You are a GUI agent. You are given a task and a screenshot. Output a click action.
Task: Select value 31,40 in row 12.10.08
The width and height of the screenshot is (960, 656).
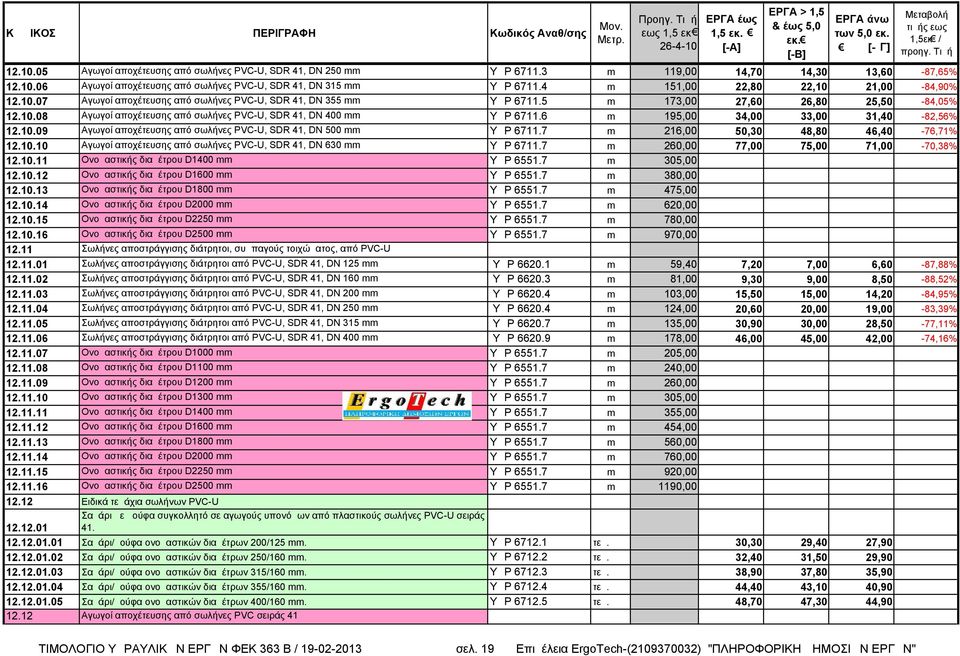pos(879,116)
